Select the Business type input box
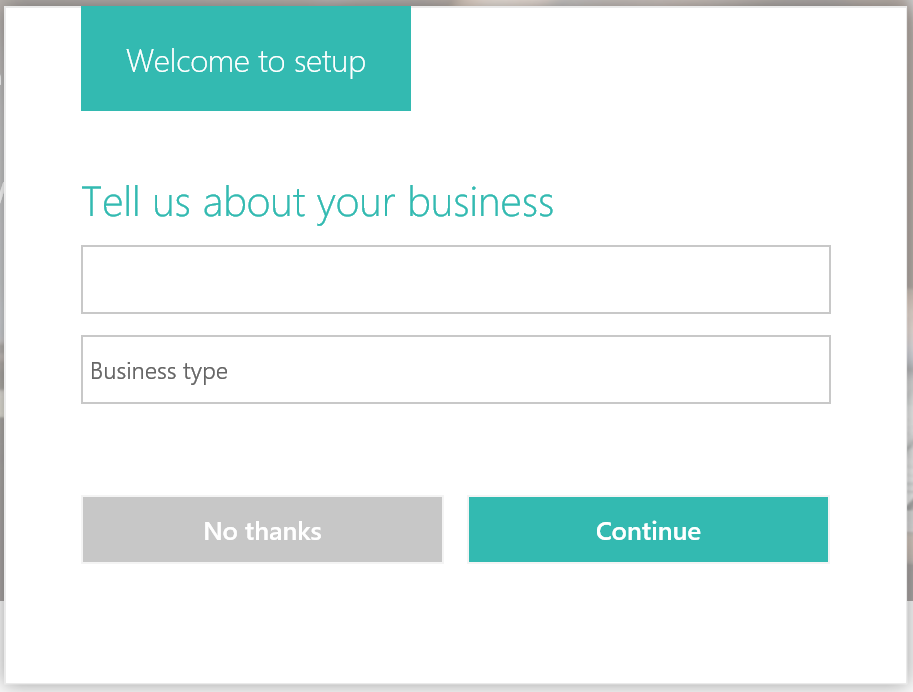 456,370
